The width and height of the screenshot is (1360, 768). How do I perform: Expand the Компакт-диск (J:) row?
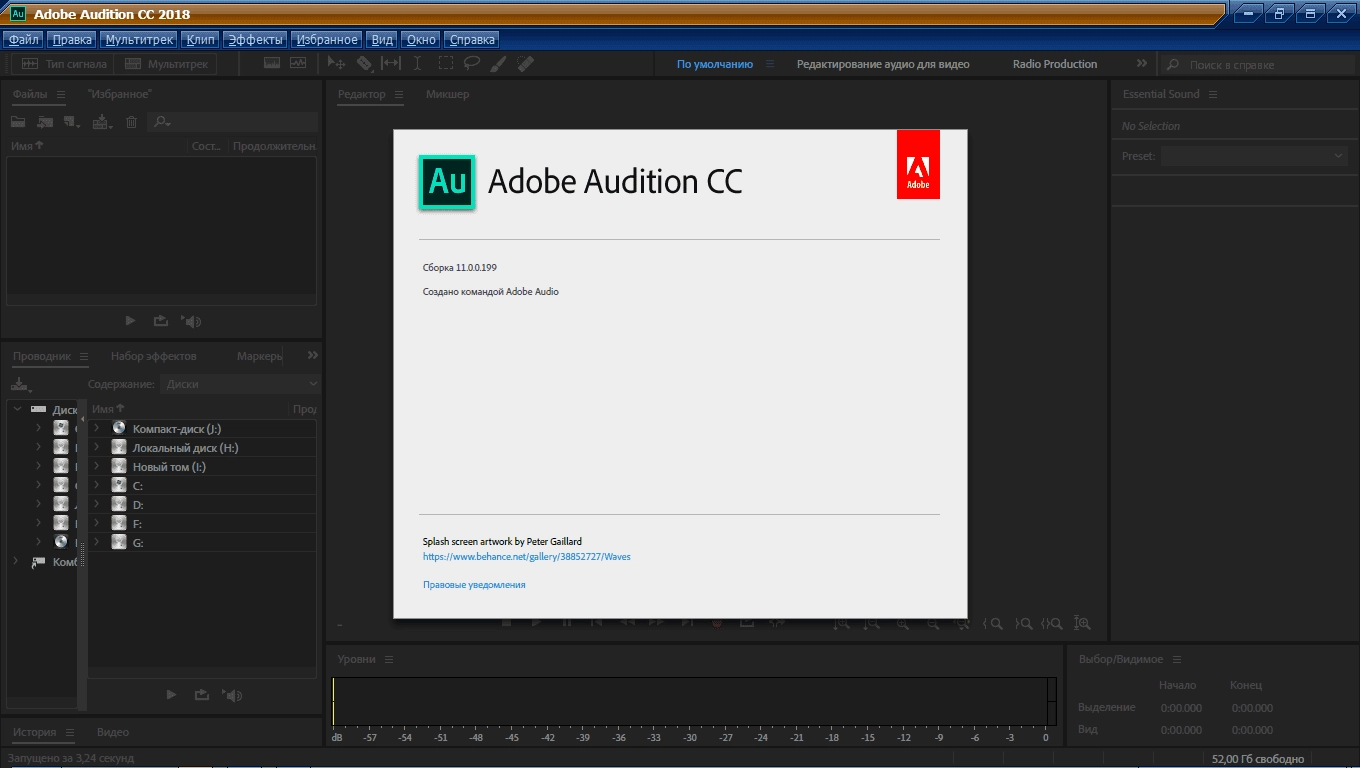click(x=97, y=428)
